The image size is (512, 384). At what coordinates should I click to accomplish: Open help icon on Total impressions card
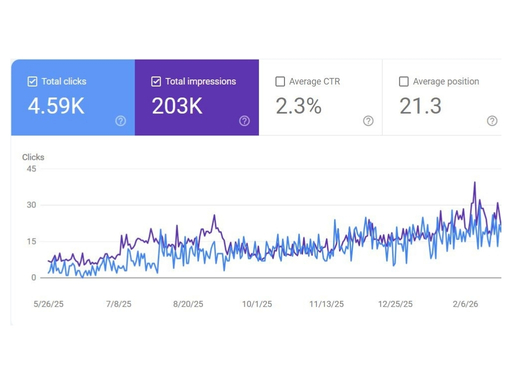244,121
